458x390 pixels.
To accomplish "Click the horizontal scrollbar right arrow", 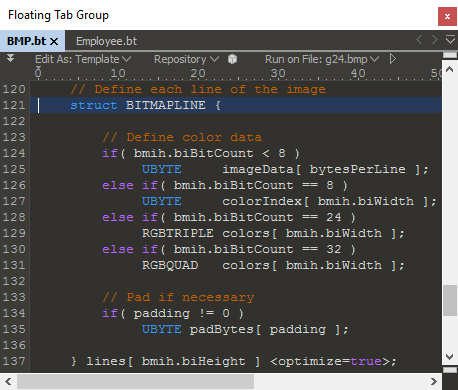I will [433, 381].
